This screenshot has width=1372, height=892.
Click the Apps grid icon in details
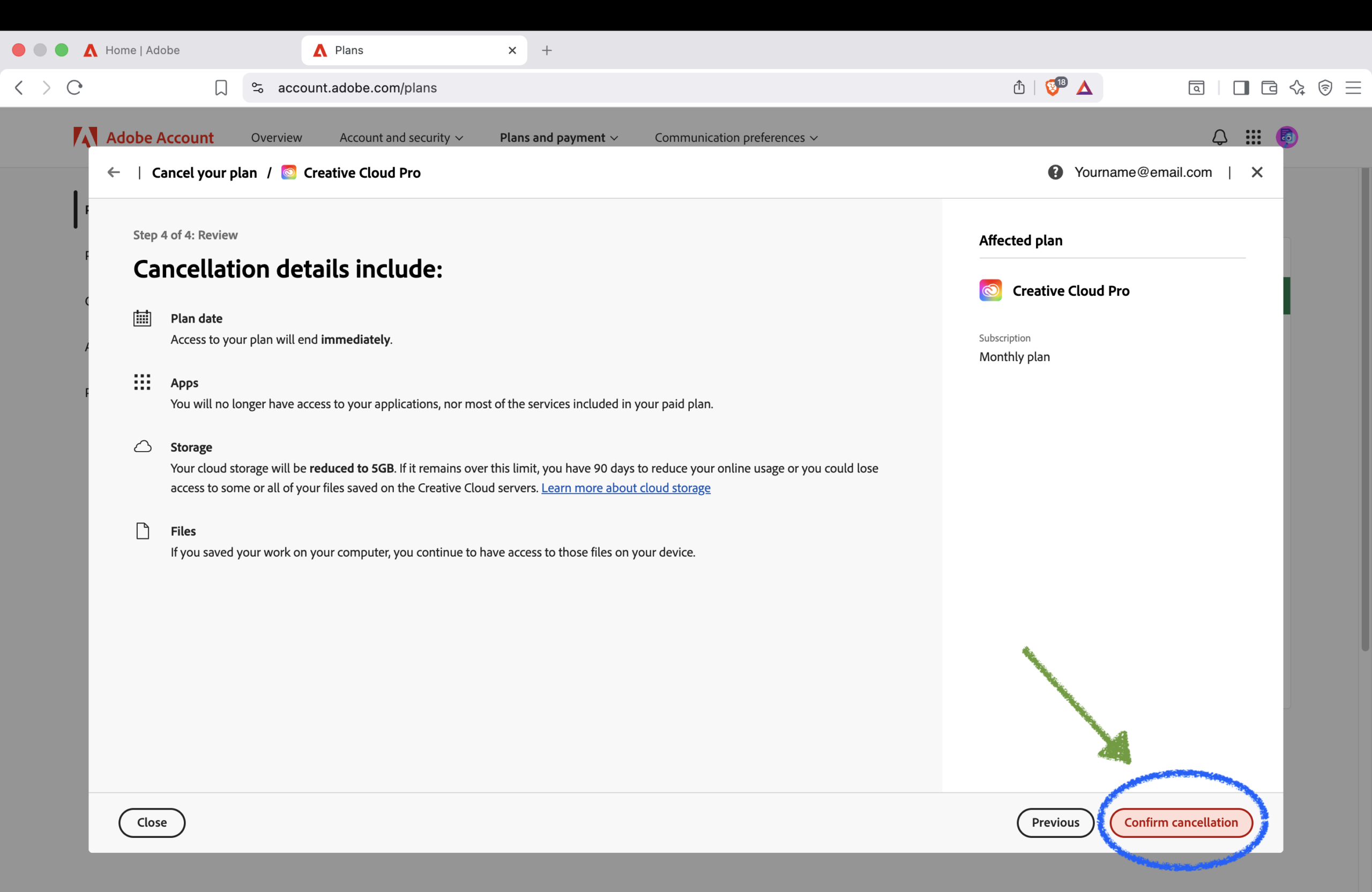pos(143,382)
